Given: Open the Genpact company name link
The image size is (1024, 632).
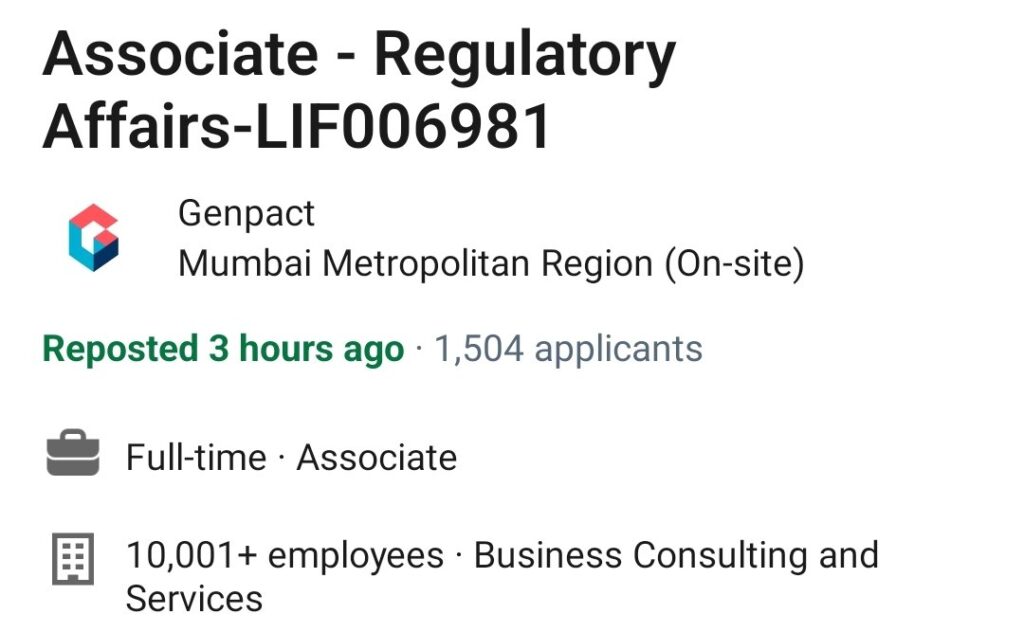Looking at the screenshot, I should click(246, 214).
